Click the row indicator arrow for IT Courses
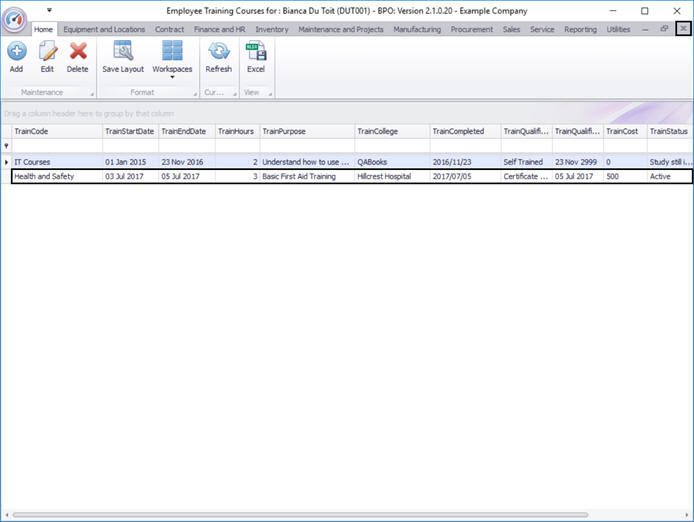This screenshot has height=522, width=694. pyautogui.click(x=6, y=162)
